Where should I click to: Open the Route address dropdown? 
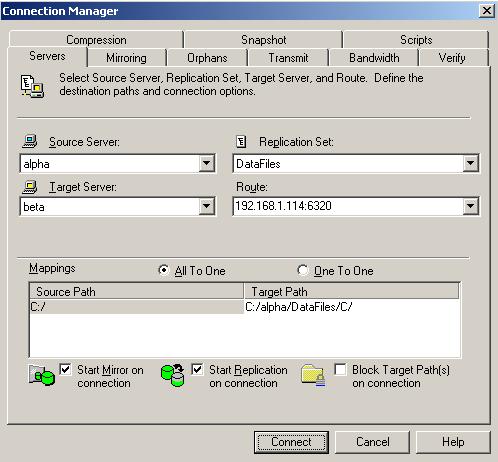[x=470, y=206]
